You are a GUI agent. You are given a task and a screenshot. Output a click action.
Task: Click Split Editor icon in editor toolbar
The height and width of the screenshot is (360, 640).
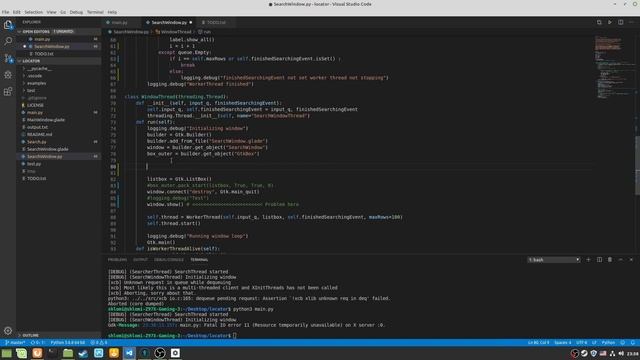coord(620,22)
